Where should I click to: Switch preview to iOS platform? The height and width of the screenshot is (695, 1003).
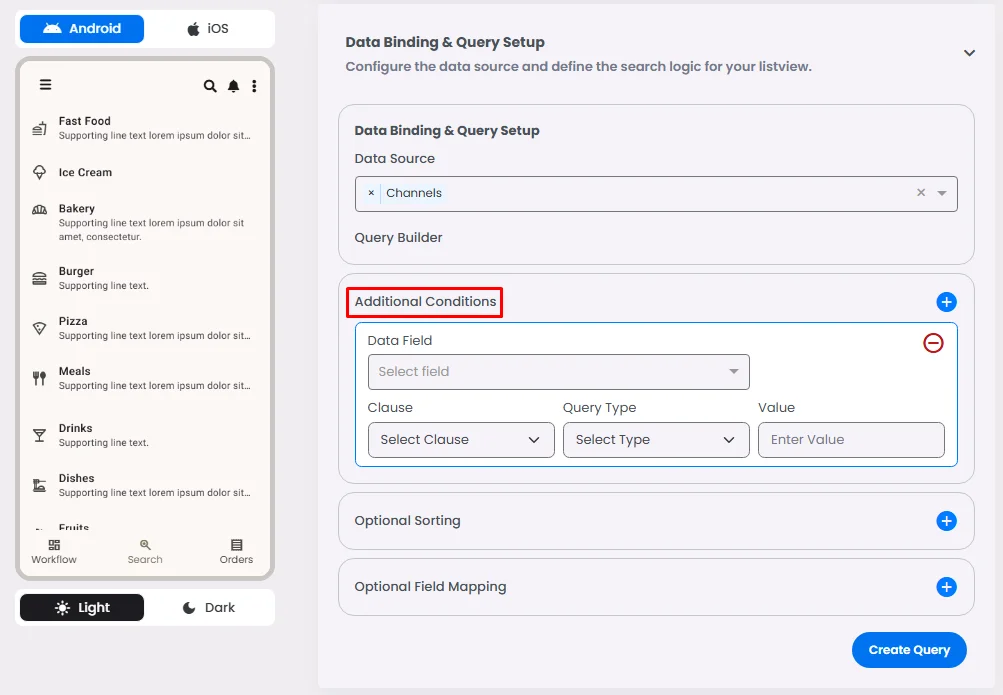pos(208,29)
